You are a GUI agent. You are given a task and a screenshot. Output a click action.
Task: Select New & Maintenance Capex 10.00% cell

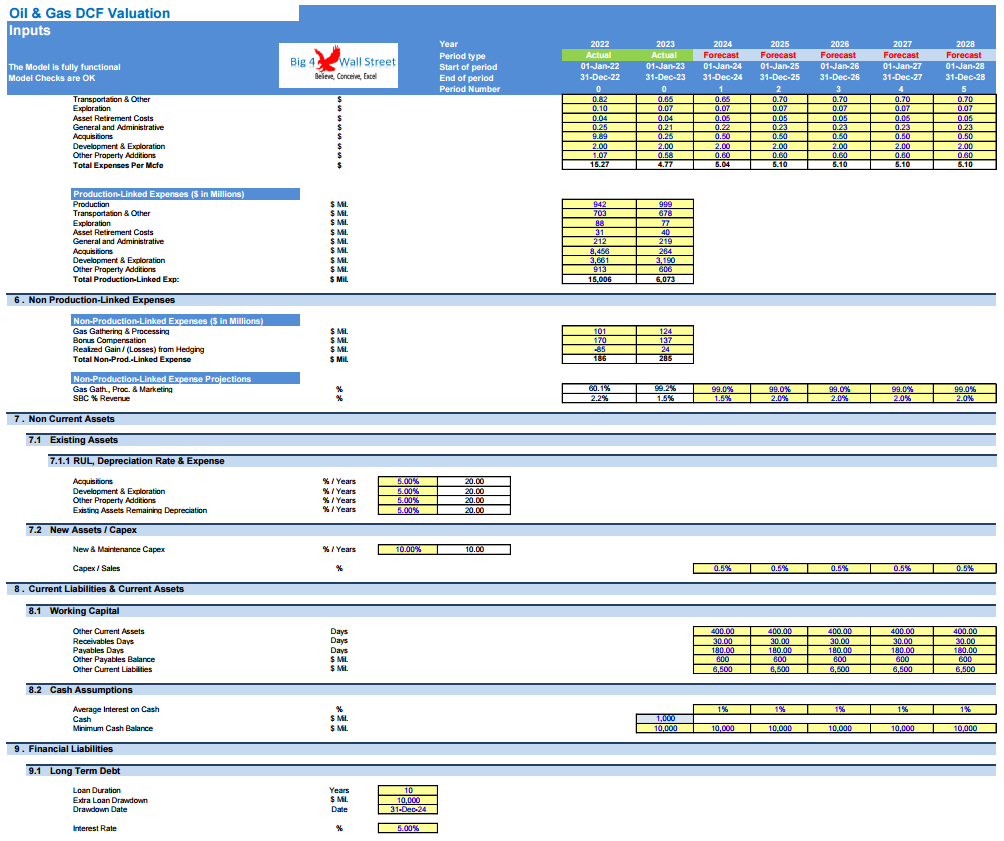tap(408, 550)
